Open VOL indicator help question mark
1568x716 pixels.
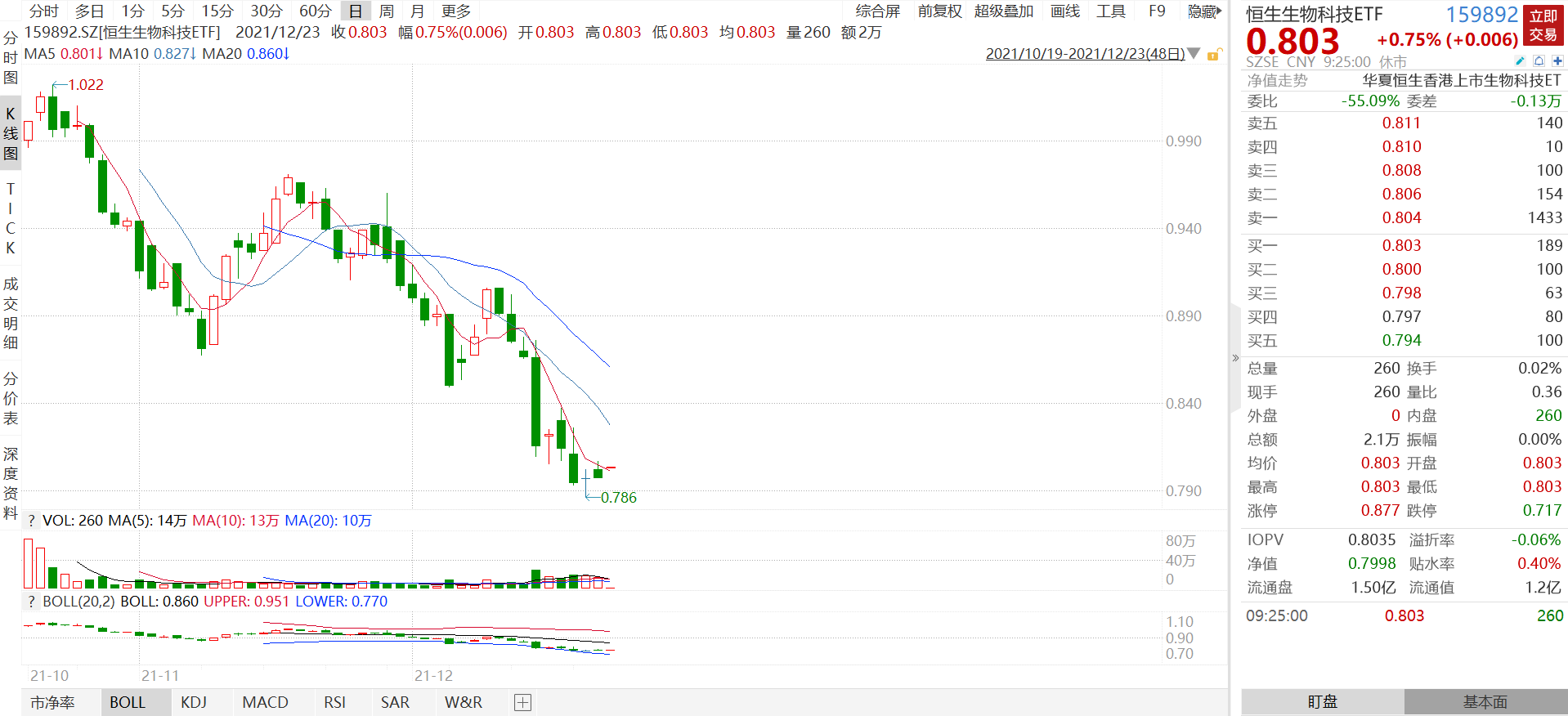pos(31,521)
